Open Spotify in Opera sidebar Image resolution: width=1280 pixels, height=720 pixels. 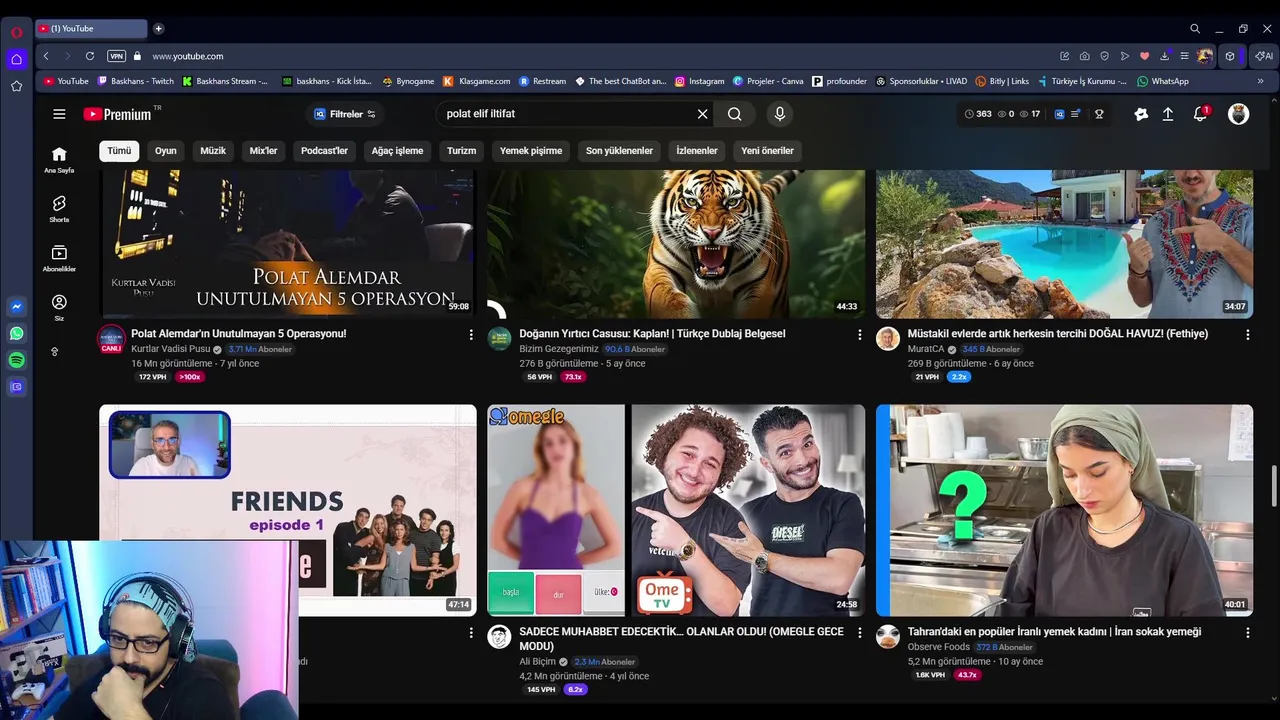pyautogui.click(x=17, y=360)
